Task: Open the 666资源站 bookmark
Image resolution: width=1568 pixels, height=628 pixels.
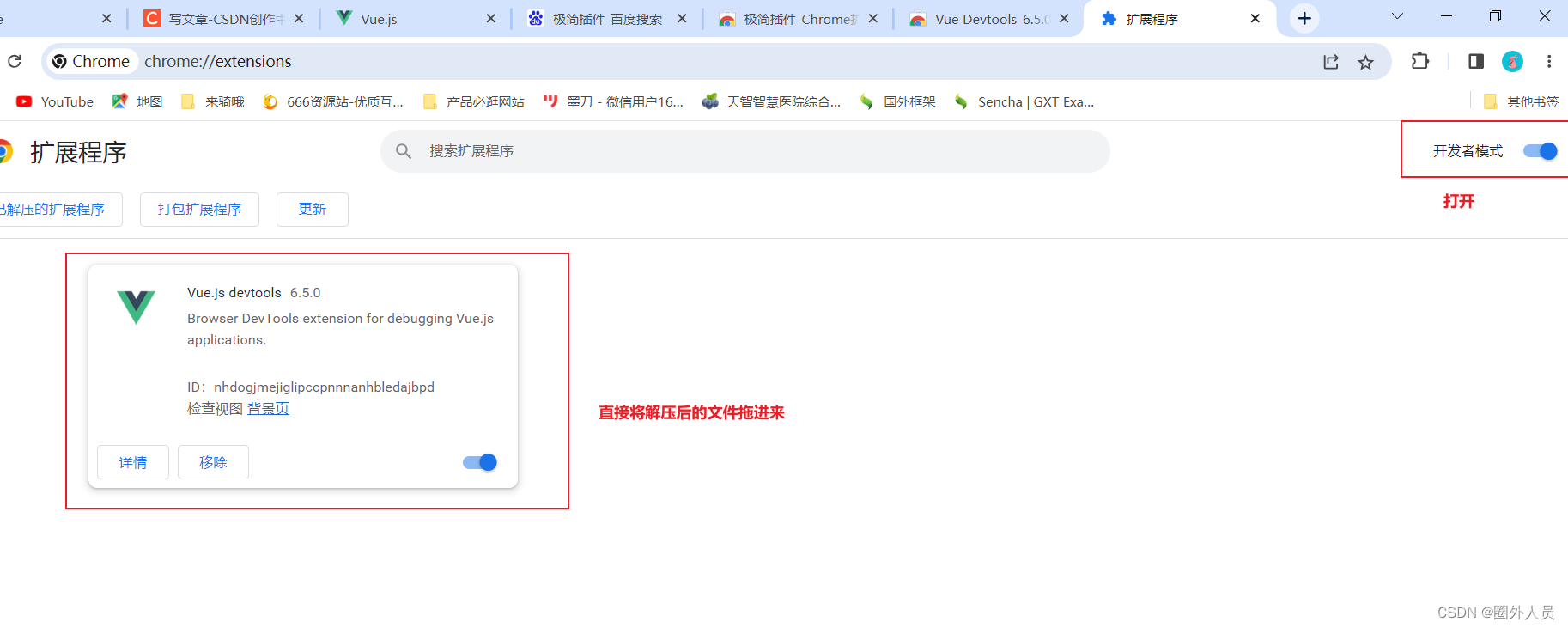Action: [x=333, y=101]
